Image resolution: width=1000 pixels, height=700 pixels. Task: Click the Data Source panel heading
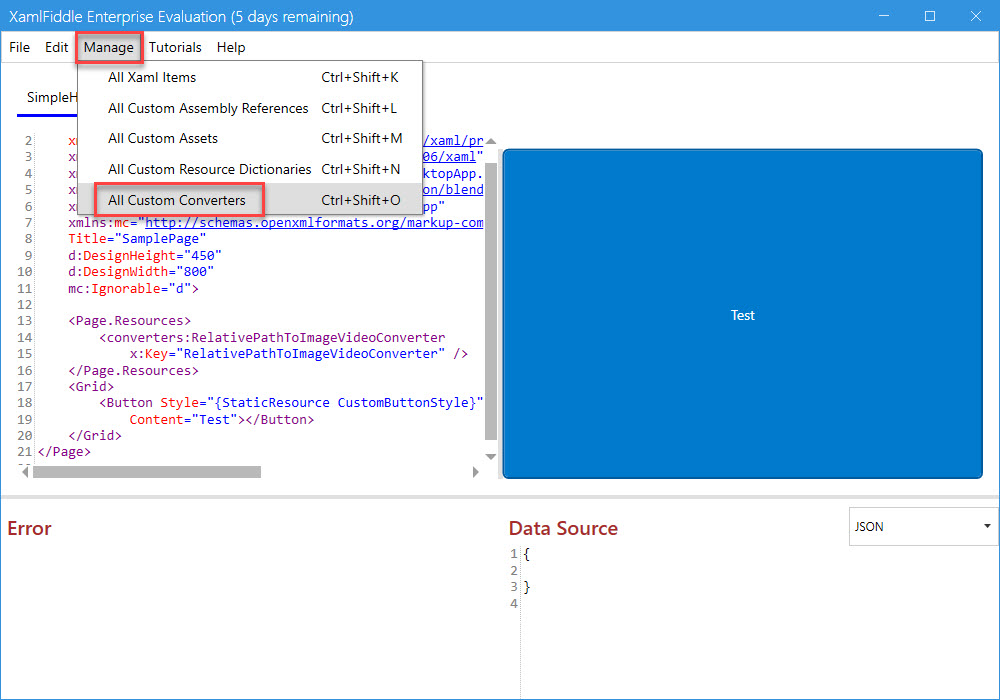pyautogui.click(x=563, y=528)
